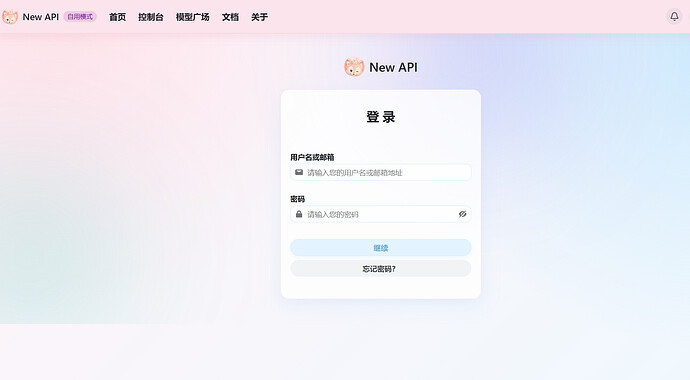Screen dimensions: 690x380
Task: Click the lock icon in password field
Action: (299, 214)
